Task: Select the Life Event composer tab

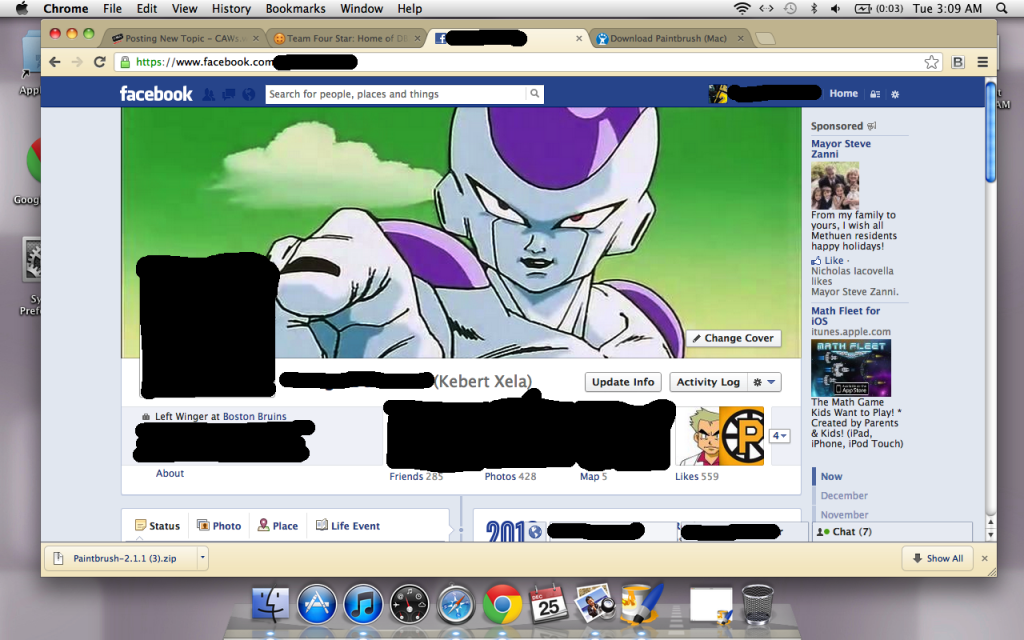Action: point(347,526)
